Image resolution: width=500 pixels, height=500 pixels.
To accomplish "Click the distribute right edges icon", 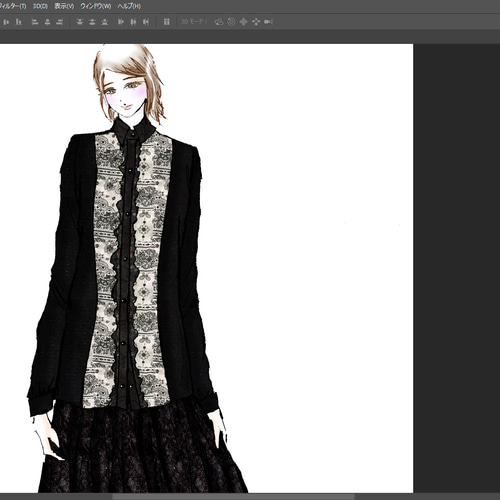I will click(146, 22).
